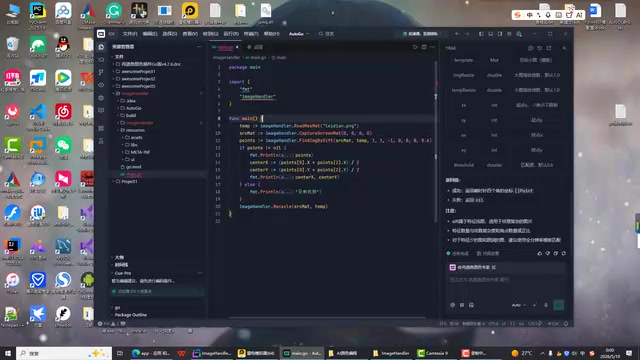
Task: Open the Explorer panel more actions ellipsis
Action: pos(199,47)
